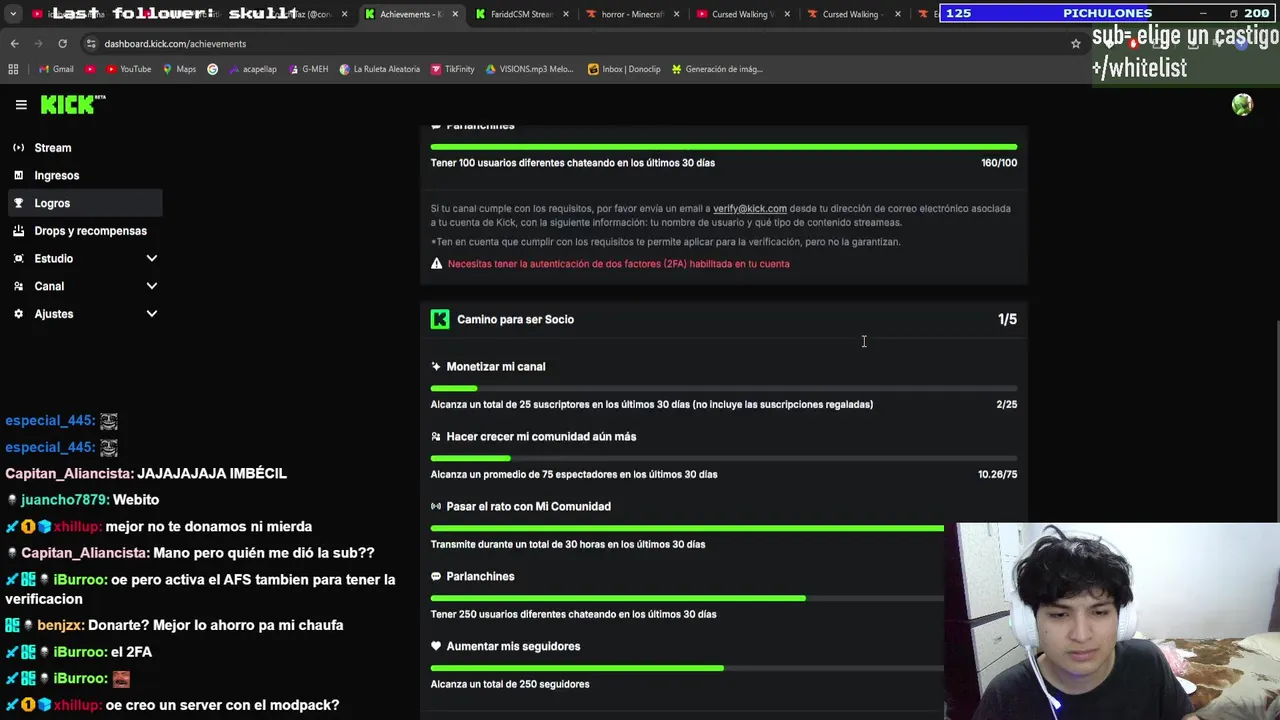
Task: Click the Canal sidebar icon
Action: 18,286
